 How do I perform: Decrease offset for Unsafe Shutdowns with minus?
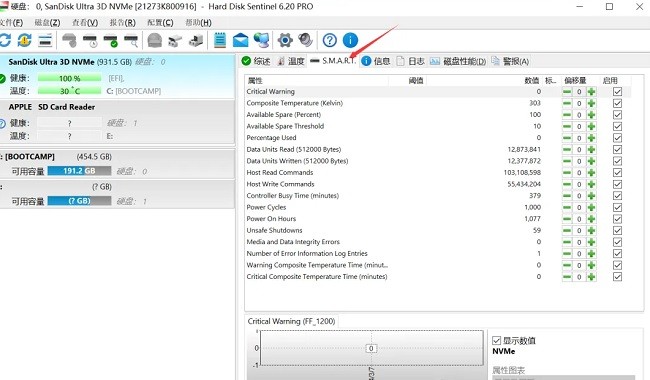567,230
